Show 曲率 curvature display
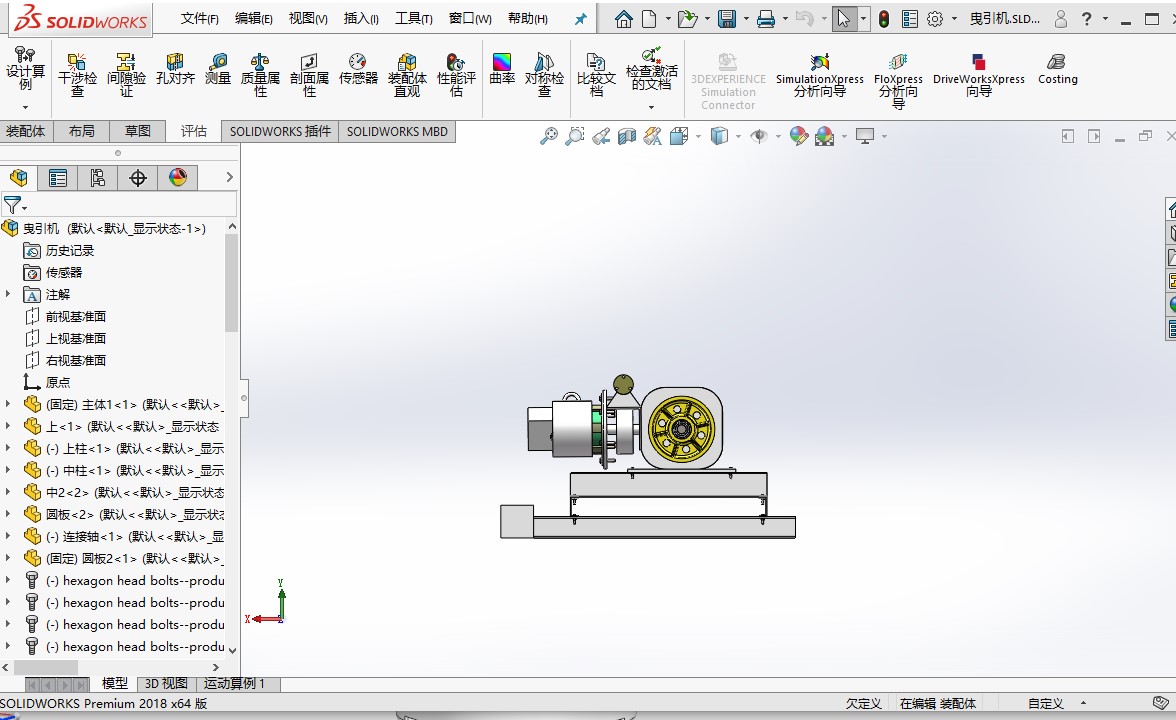This screenshot has width=1176, height=720. [x=502, y=69]
